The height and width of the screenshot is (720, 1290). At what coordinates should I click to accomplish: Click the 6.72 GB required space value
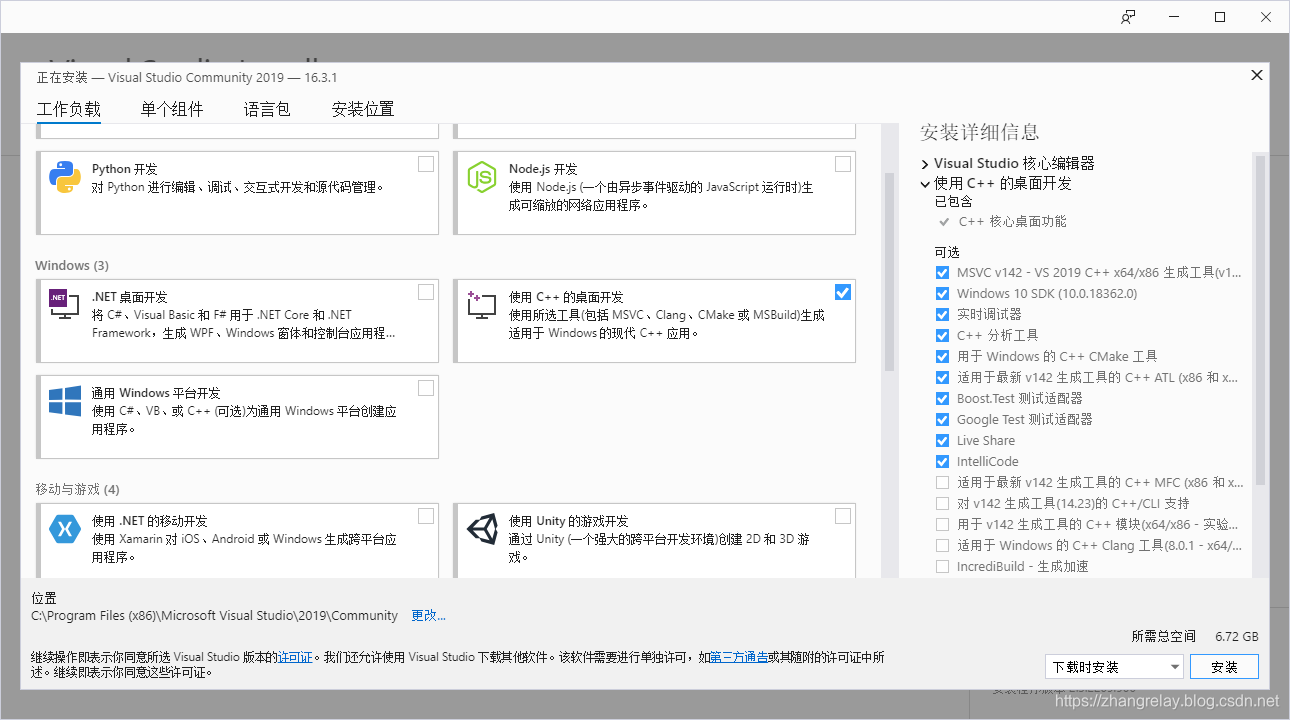(1237, 636)
